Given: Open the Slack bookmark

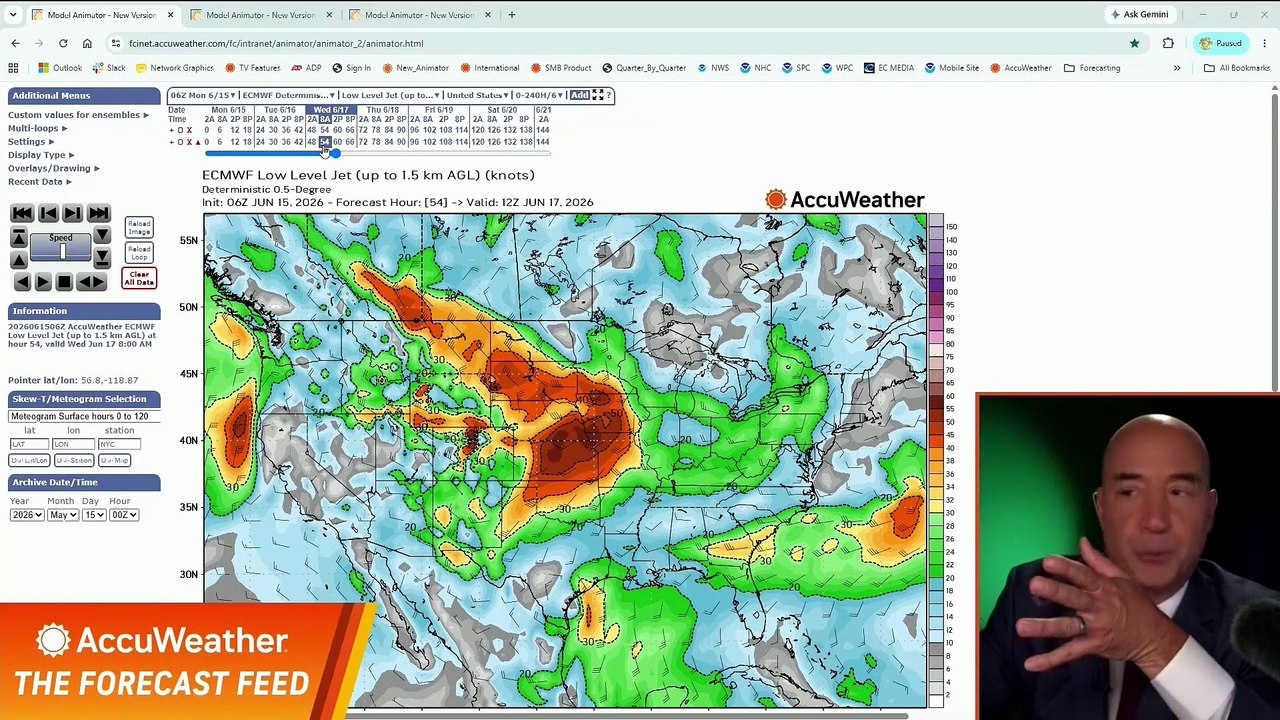Looking at the screenshot, I should (109, 68).
